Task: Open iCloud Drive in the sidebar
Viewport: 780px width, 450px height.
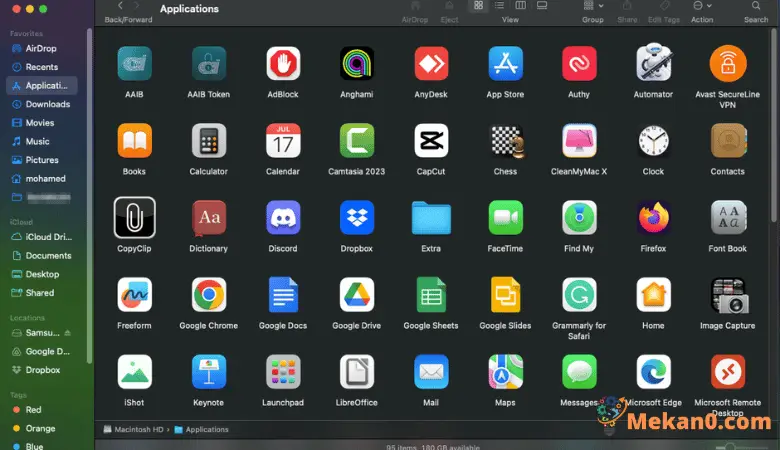Action: pyautogui.click(x=42, y=237)
